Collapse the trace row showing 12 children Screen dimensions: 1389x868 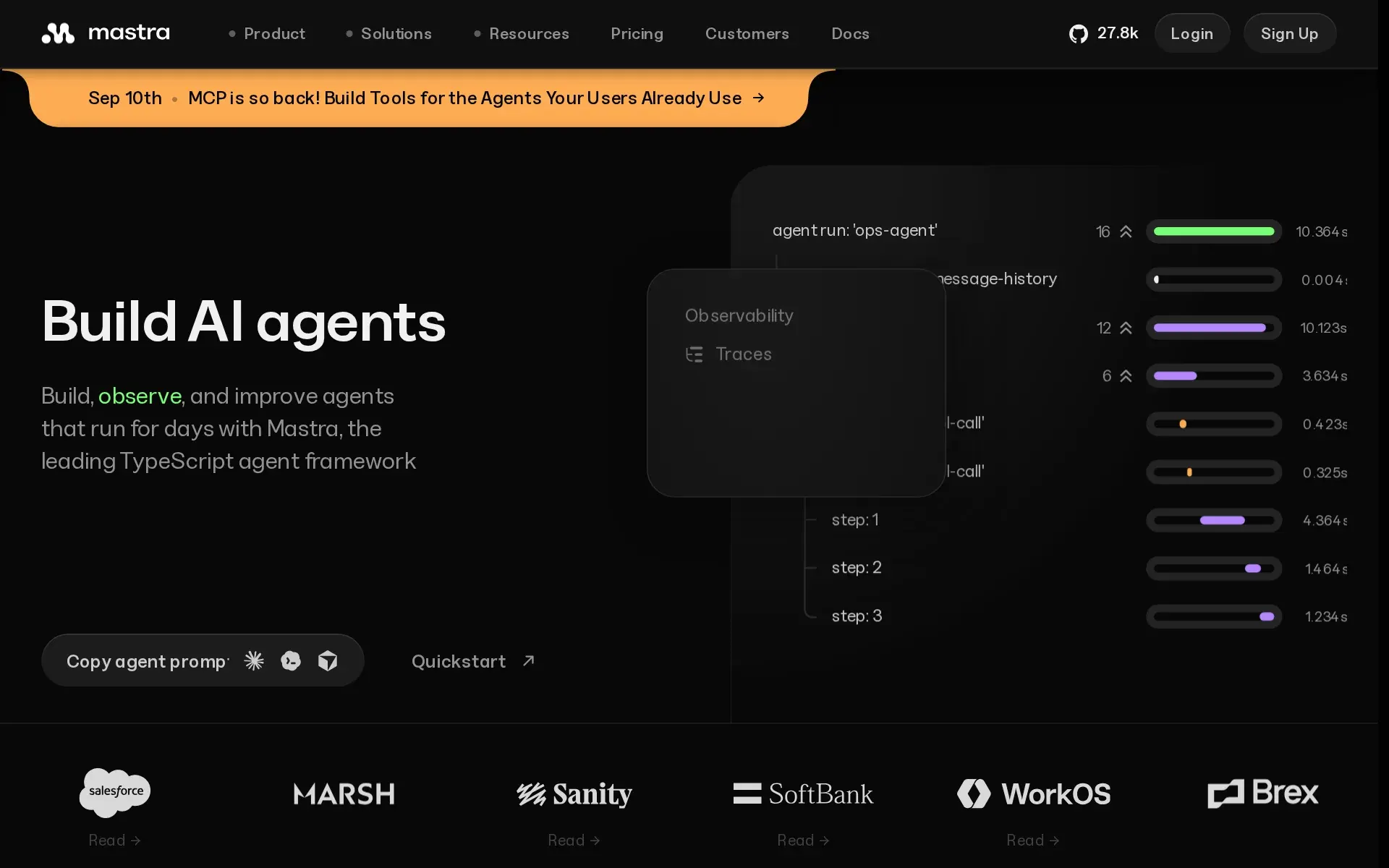(x=1126, y=328)
